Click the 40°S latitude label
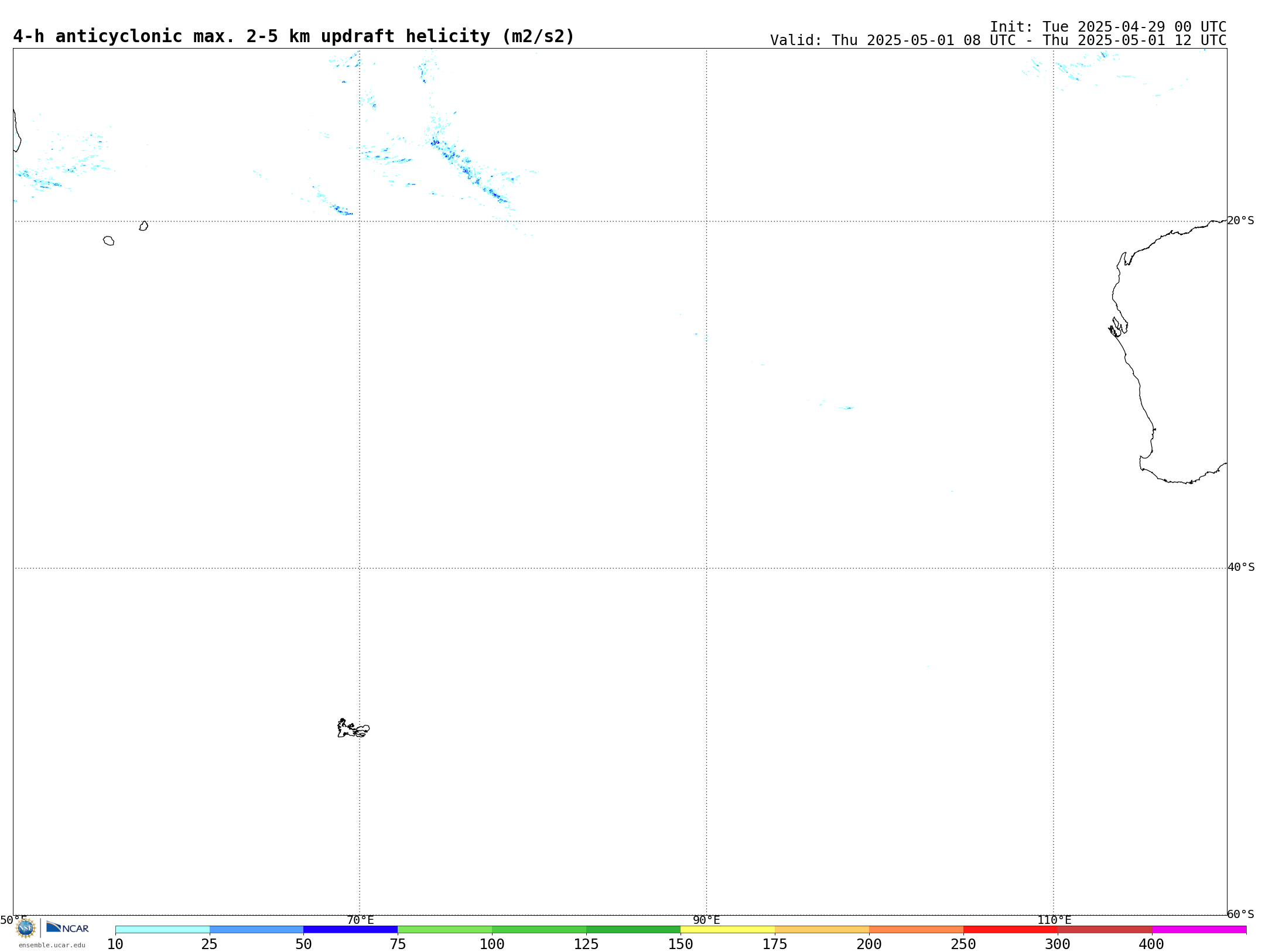1265x952 pixels. (1241, 567)
